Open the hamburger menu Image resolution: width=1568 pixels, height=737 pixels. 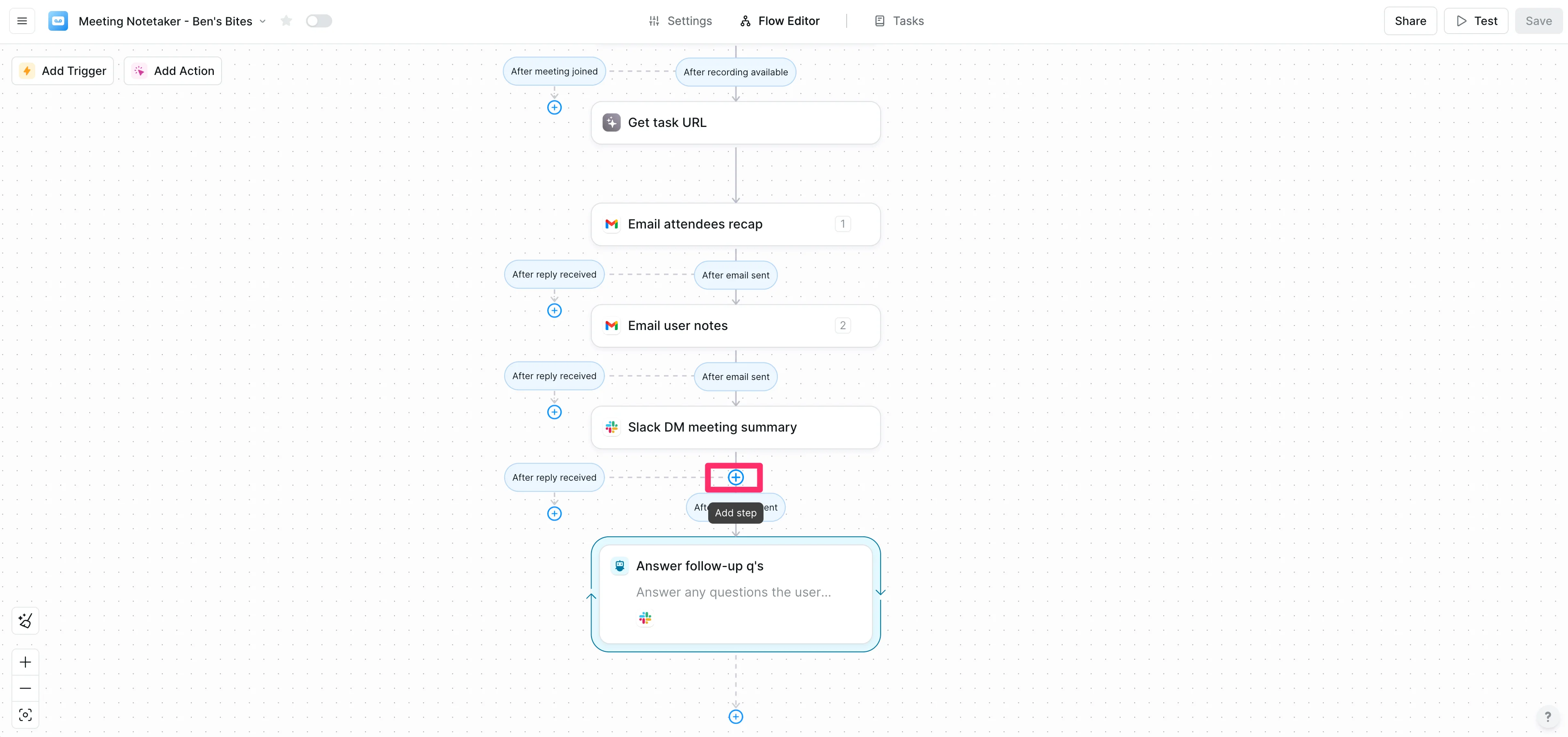(22, 21)
